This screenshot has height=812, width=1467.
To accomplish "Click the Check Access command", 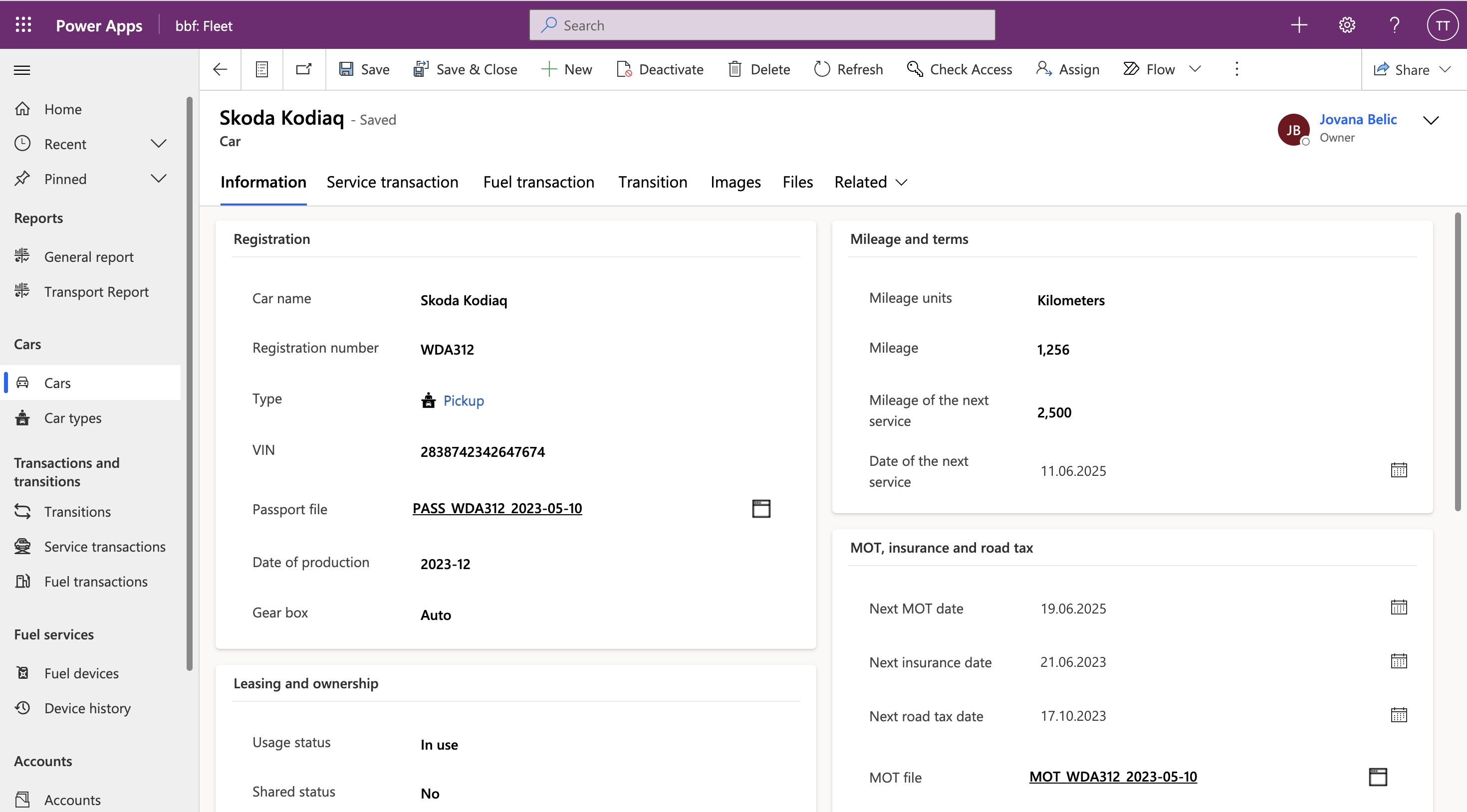I will point(960,69).
